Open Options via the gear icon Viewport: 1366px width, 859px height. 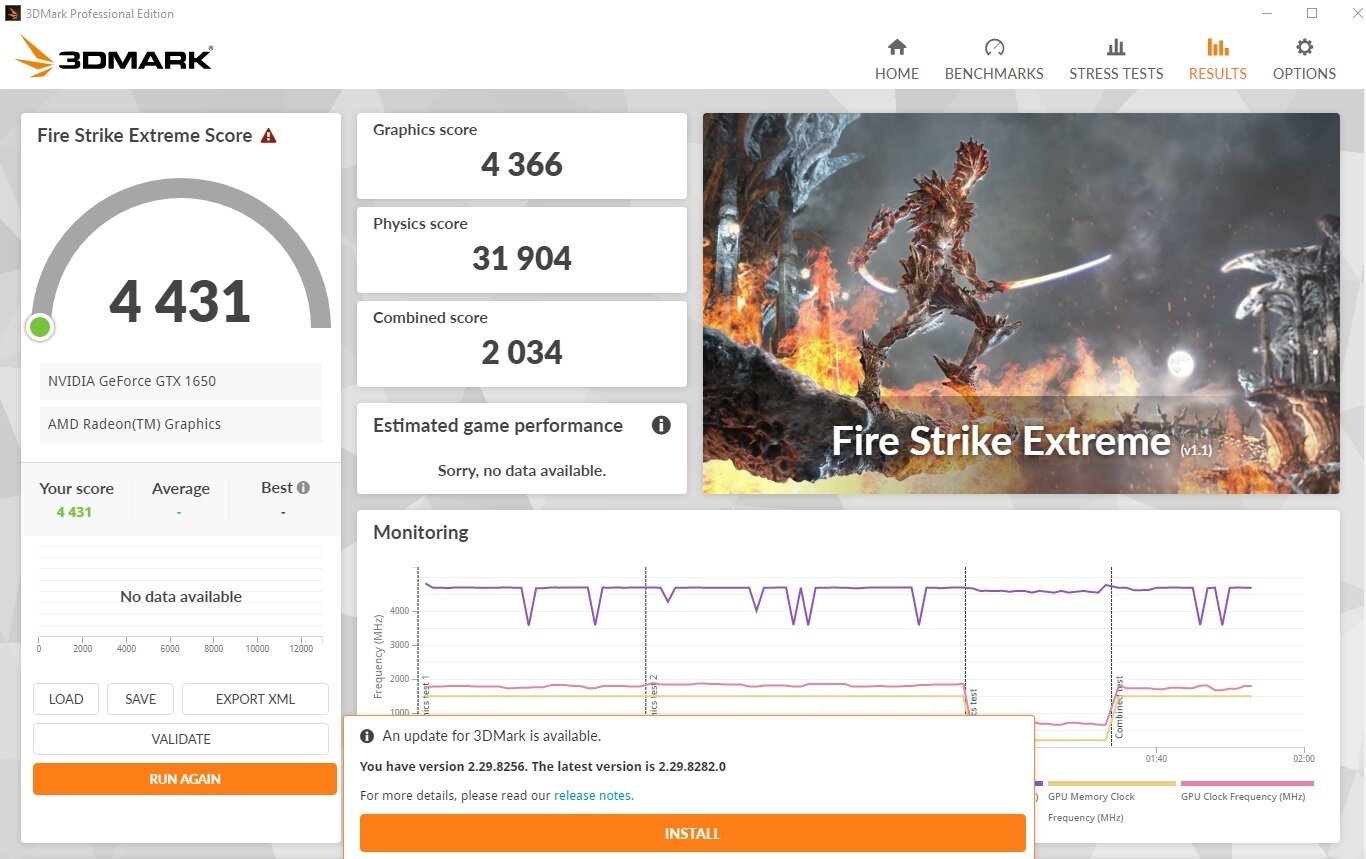[x=1304, y=47]
